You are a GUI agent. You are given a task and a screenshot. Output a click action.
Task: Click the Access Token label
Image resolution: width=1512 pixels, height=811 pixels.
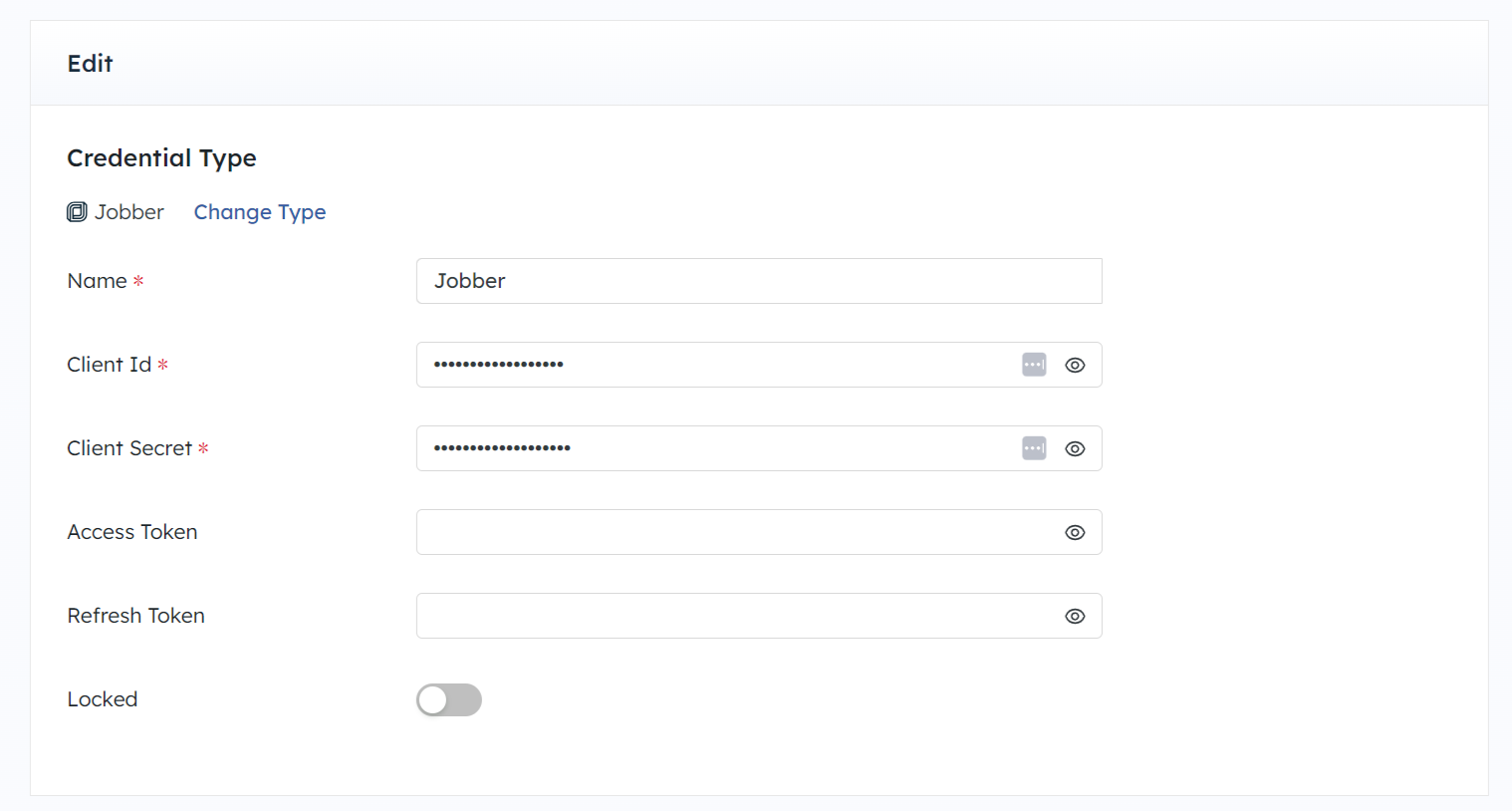tap(132, 532)
